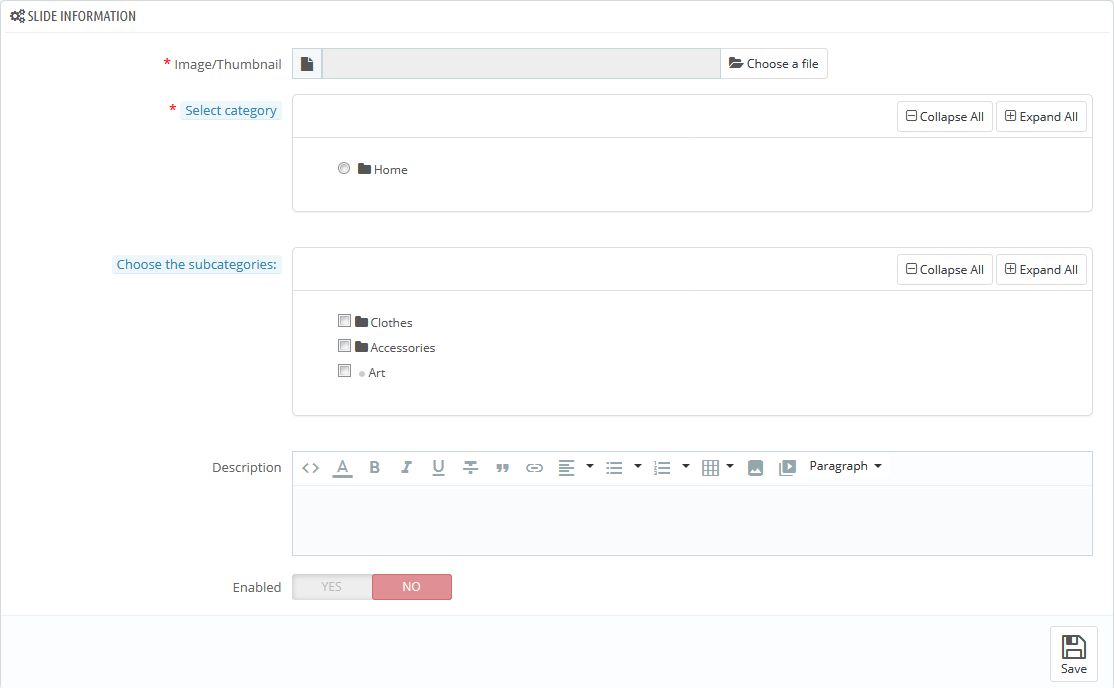Click the source code icon in editor toolbar
The image size is (1114, 688).
311,468
